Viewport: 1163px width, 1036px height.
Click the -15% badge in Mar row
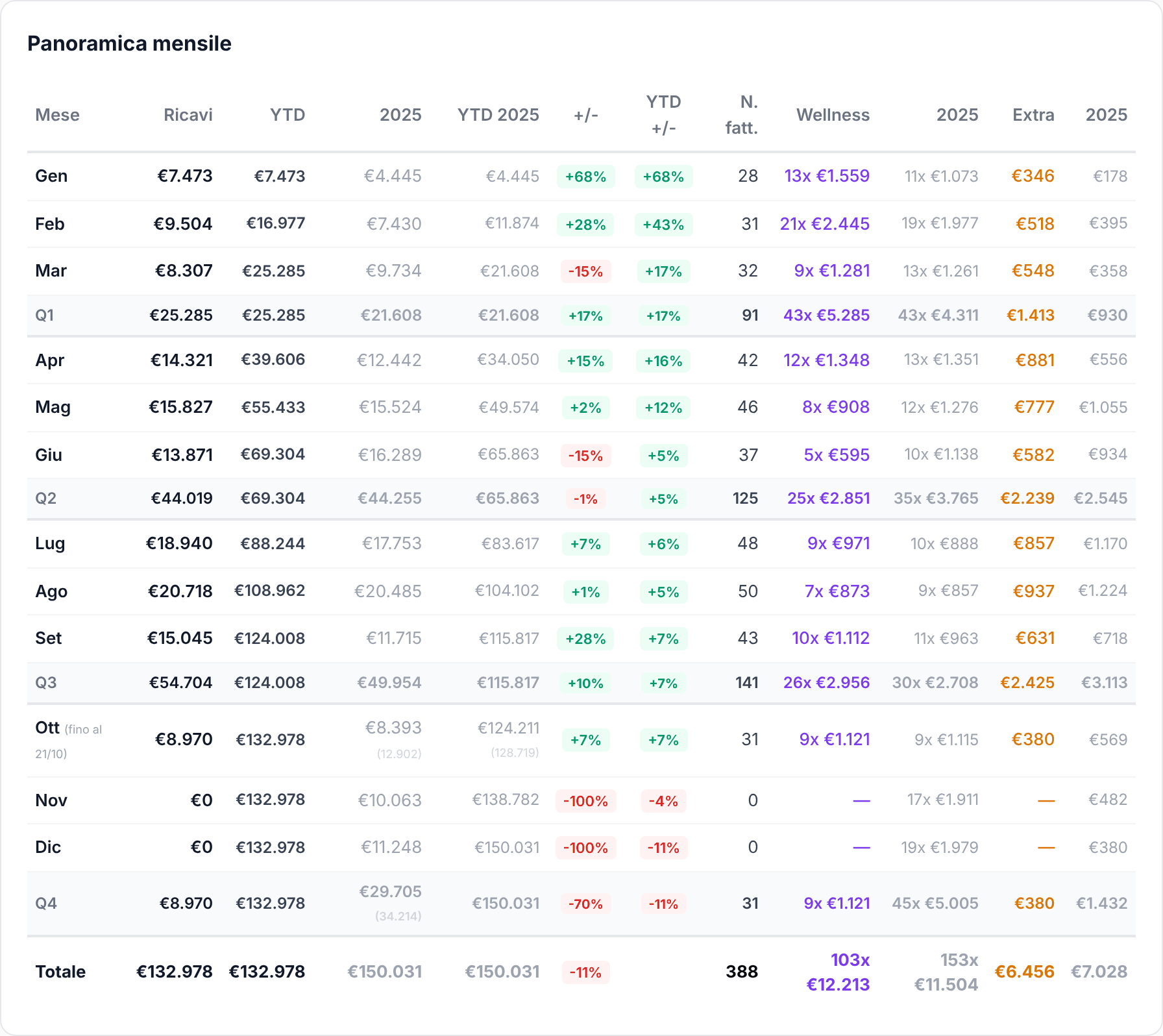(585, 271)
